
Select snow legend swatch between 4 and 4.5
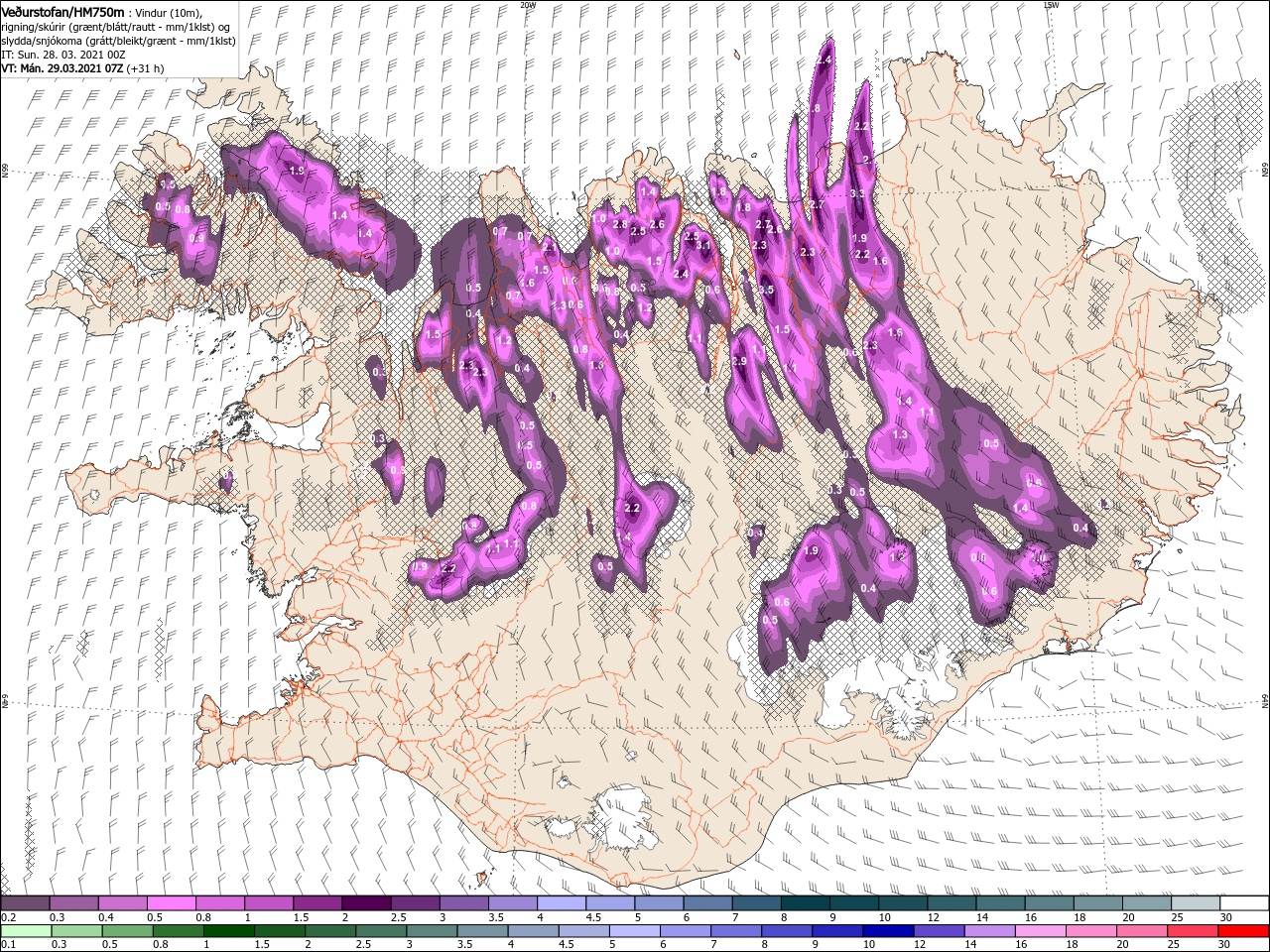[x=561, y=903]
